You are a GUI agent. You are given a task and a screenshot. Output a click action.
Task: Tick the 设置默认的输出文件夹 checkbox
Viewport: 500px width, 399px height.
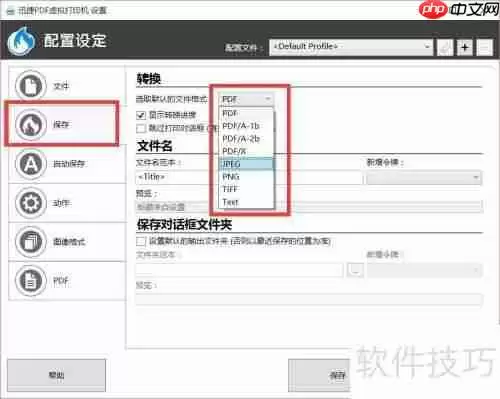click(x=141, y=241)
